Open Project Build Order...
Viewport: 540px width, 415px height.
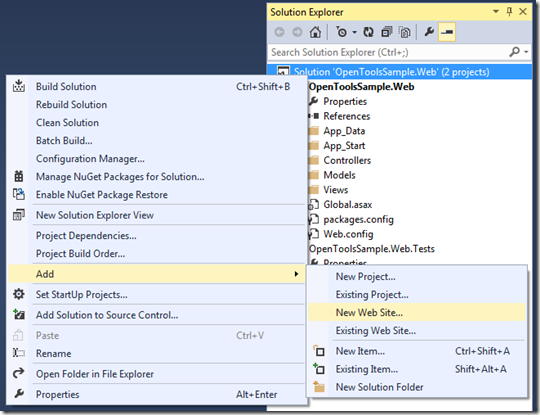click(156, 254)
